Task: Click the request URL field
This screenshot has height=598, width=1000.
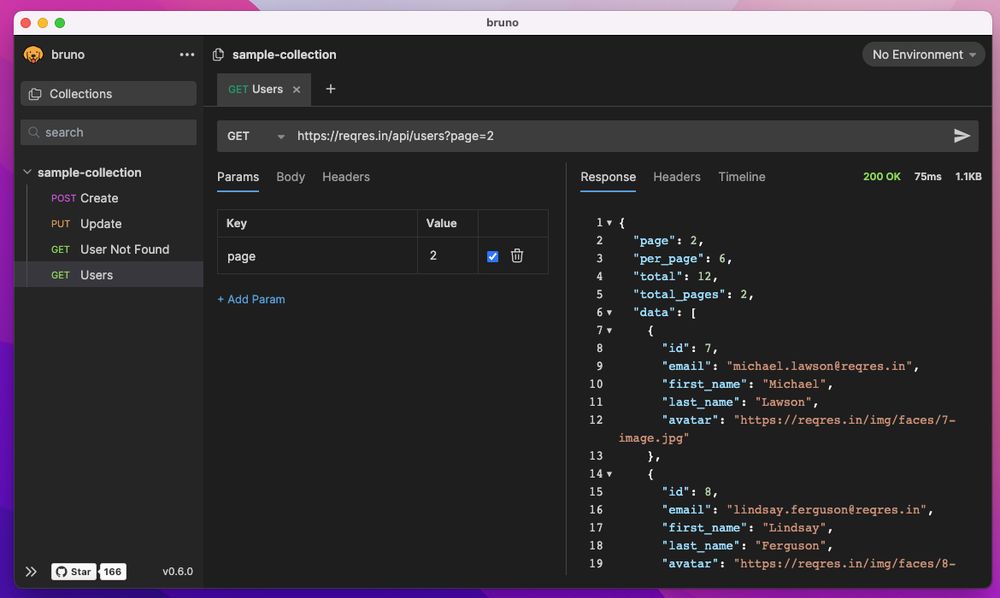Action: coord(619,136)
